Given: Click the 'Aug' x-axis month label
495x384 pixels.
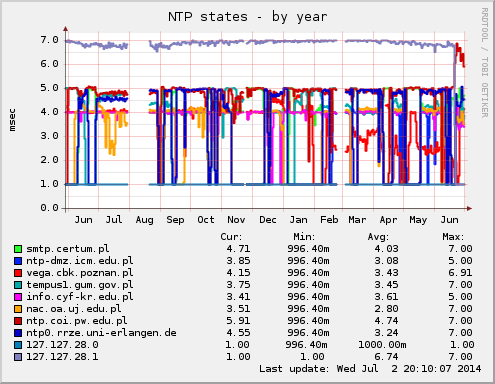Looking at the screenshot, I should coord(145,220).
